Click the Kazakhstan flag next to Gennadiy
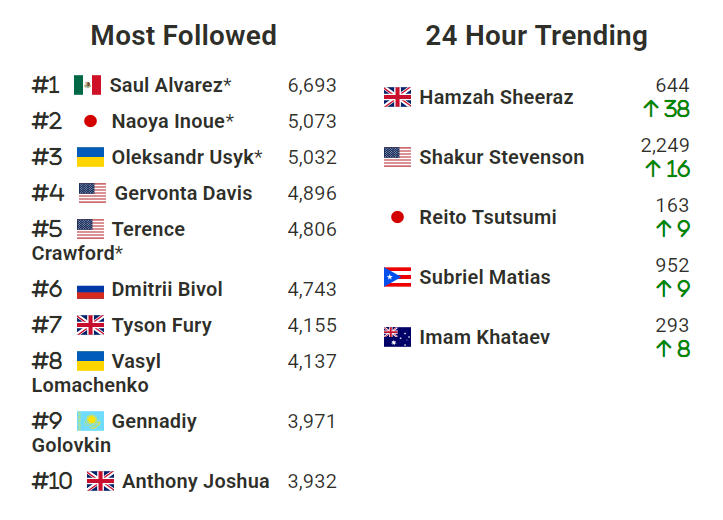This screenshot has width=723, height=520. [x=90, y=421]
